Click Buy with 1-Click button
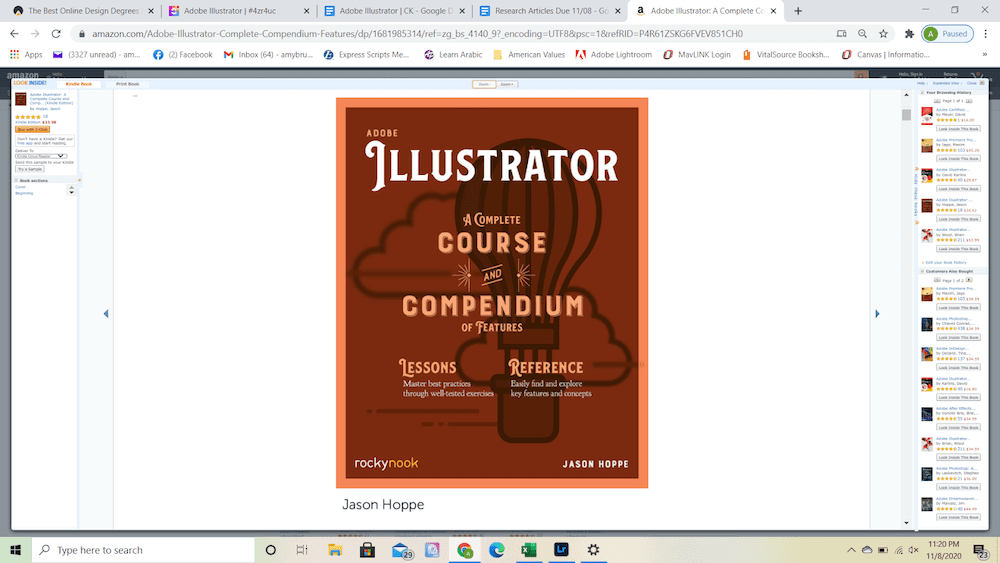 33,129
